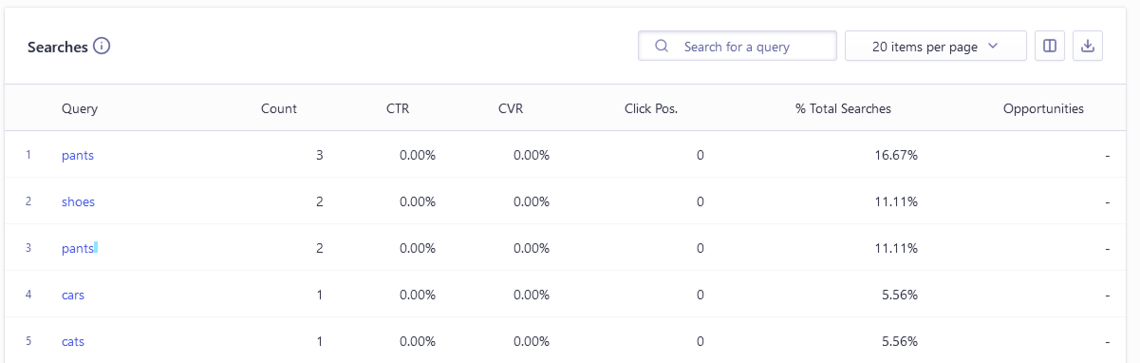
Task: Select the 16.67% total searches value
Action: coord(896,155)
